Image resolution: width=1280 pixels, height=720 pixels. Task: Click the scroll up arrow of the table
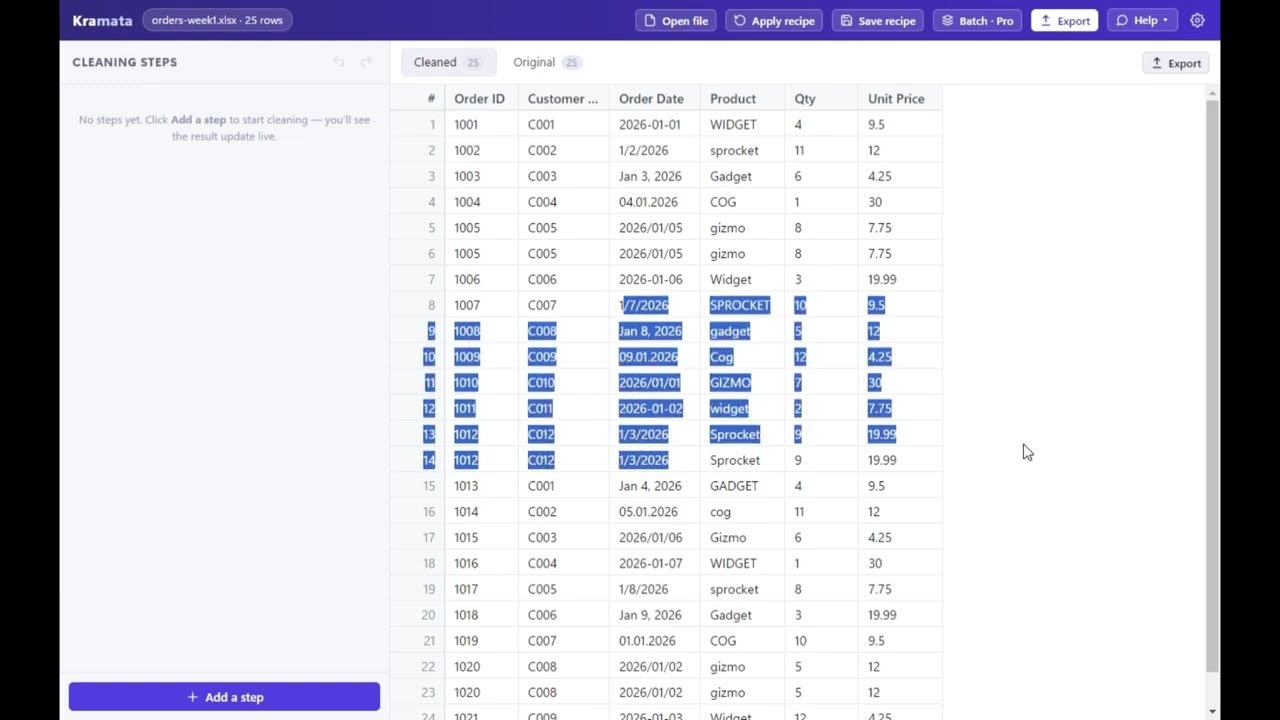tap(1212, 93)
